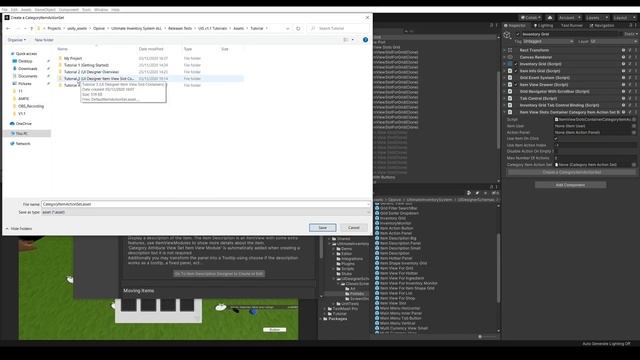
Task: Collapse folders with Hide Folders
Action: (19, 229)
